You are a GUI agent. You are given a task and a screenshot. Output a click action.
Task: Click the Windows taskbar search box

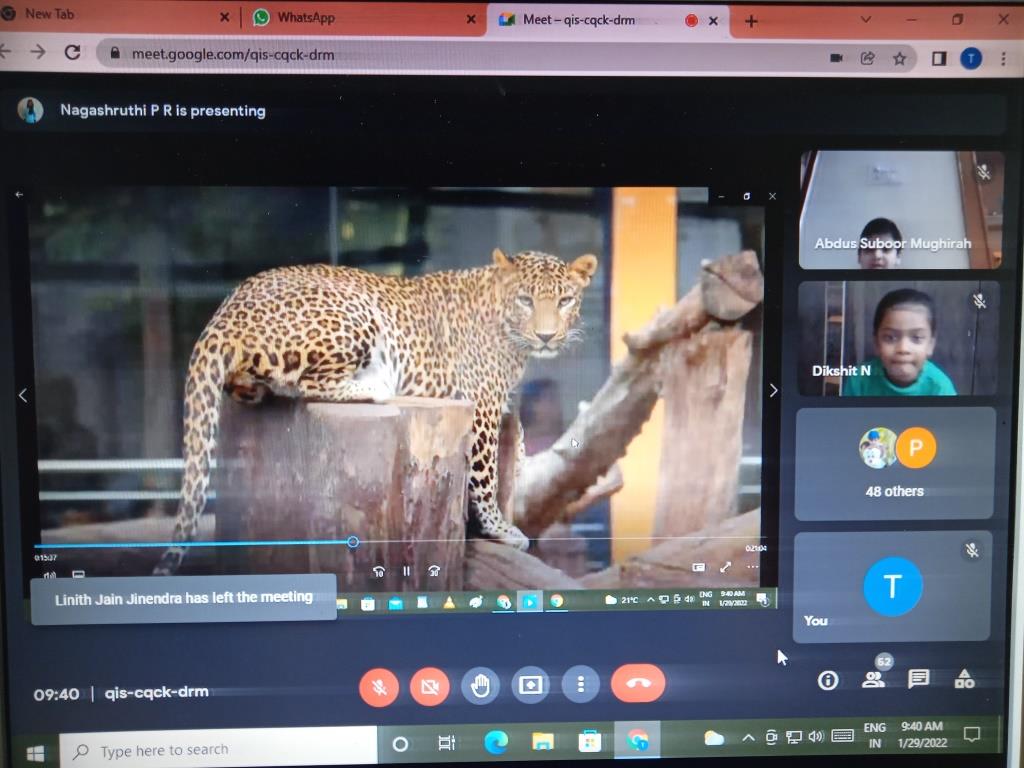coord(220,749)
